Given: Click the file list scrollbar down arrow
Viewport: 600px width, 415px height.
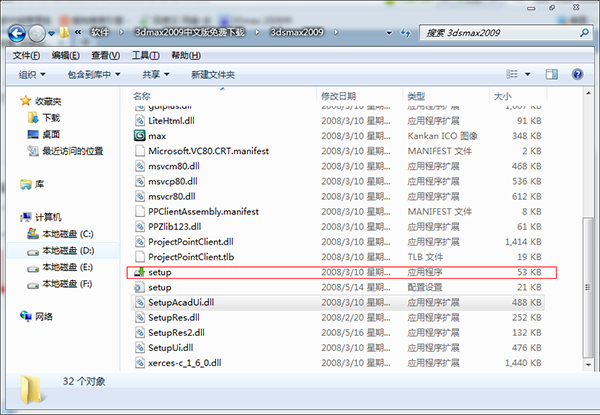Looking at the screenshot, I should (588, 365).
